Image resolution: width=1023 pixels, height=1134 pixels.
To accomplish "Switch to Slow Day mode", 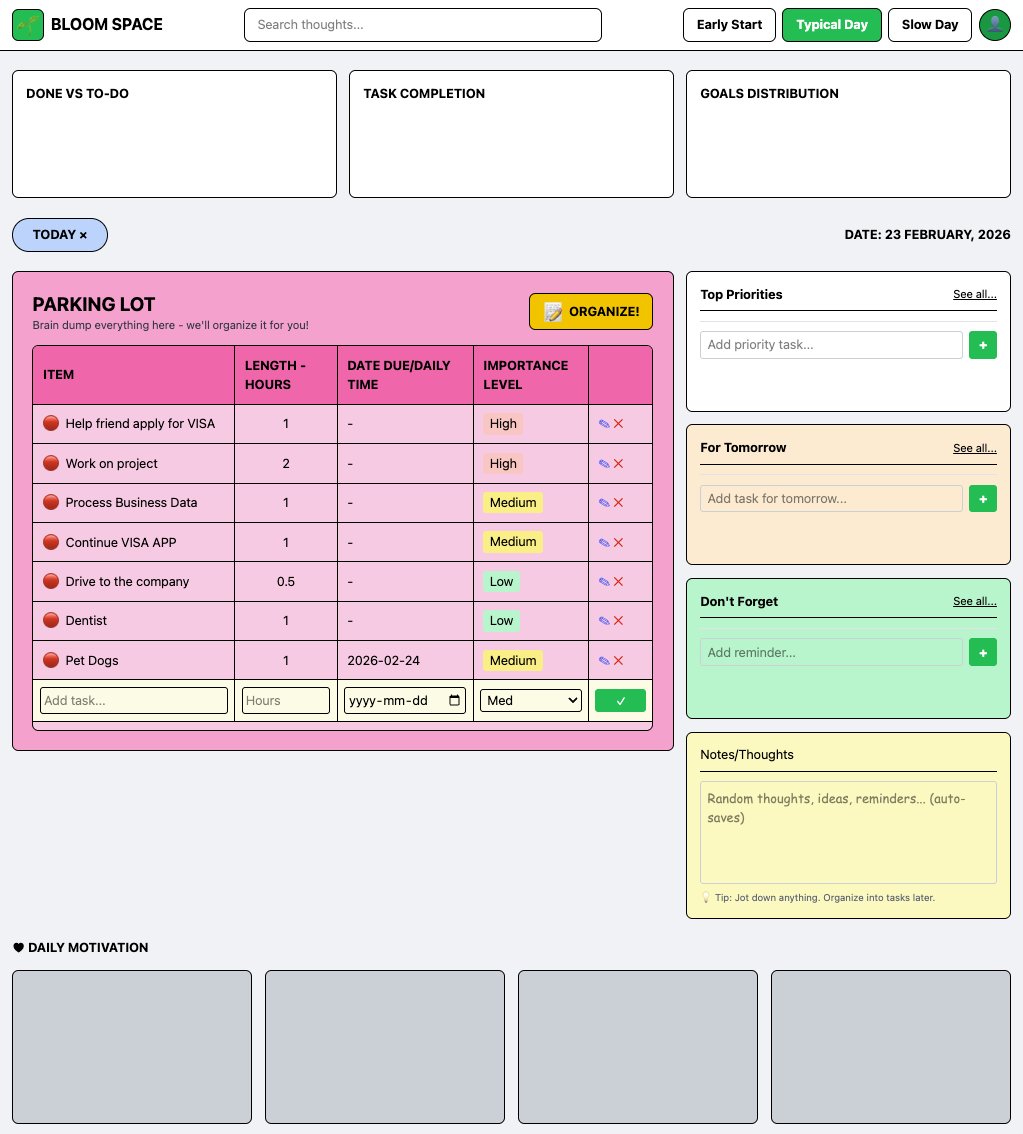I will [929, 25].
